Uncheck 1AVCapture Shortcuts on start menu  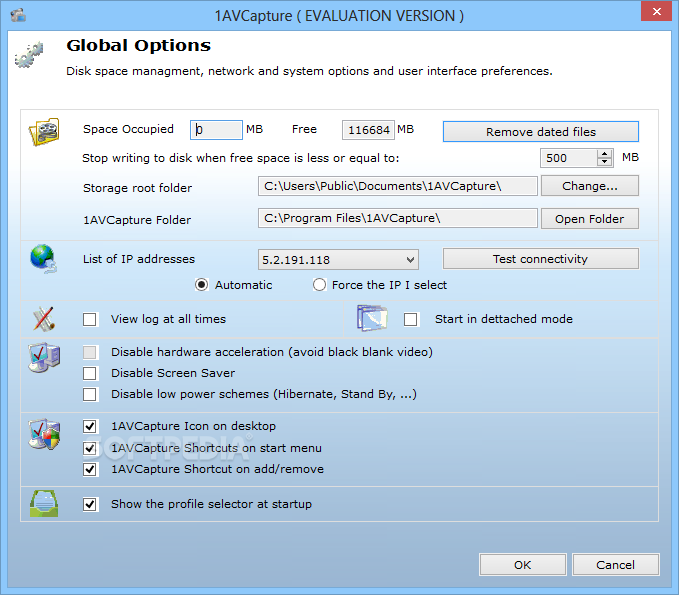(x=90, y=448)
